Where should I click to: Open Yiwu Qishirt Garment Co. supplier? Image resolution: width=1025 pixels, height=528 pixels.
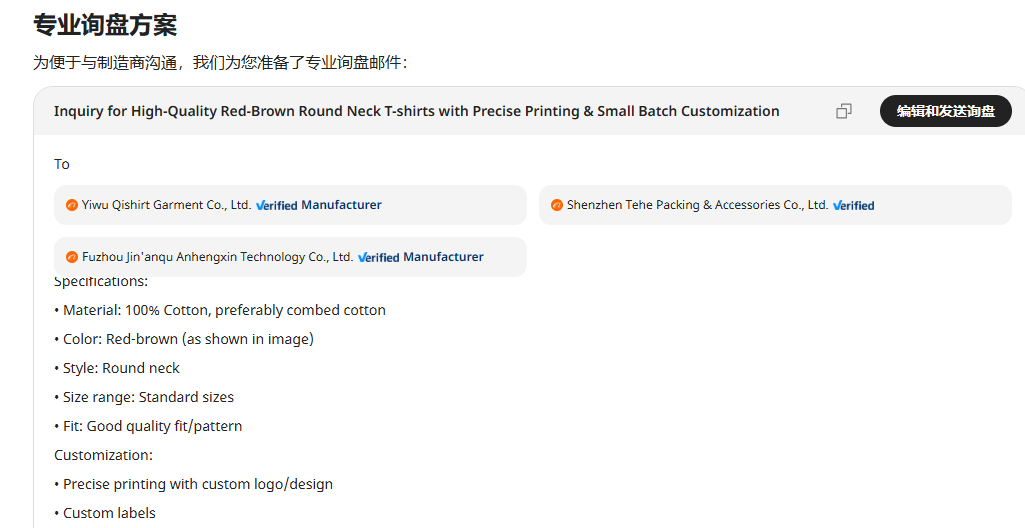click(x=166, y=205)
